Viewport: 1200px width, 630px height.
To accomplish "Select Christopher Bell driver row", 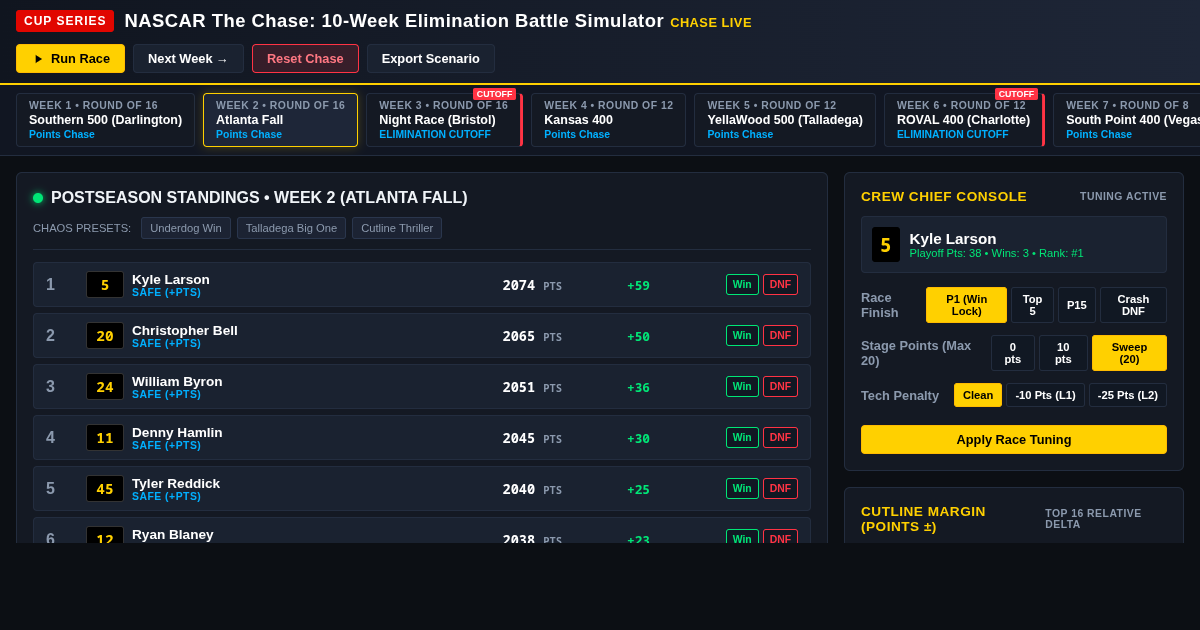I will (x=422, y=336).
